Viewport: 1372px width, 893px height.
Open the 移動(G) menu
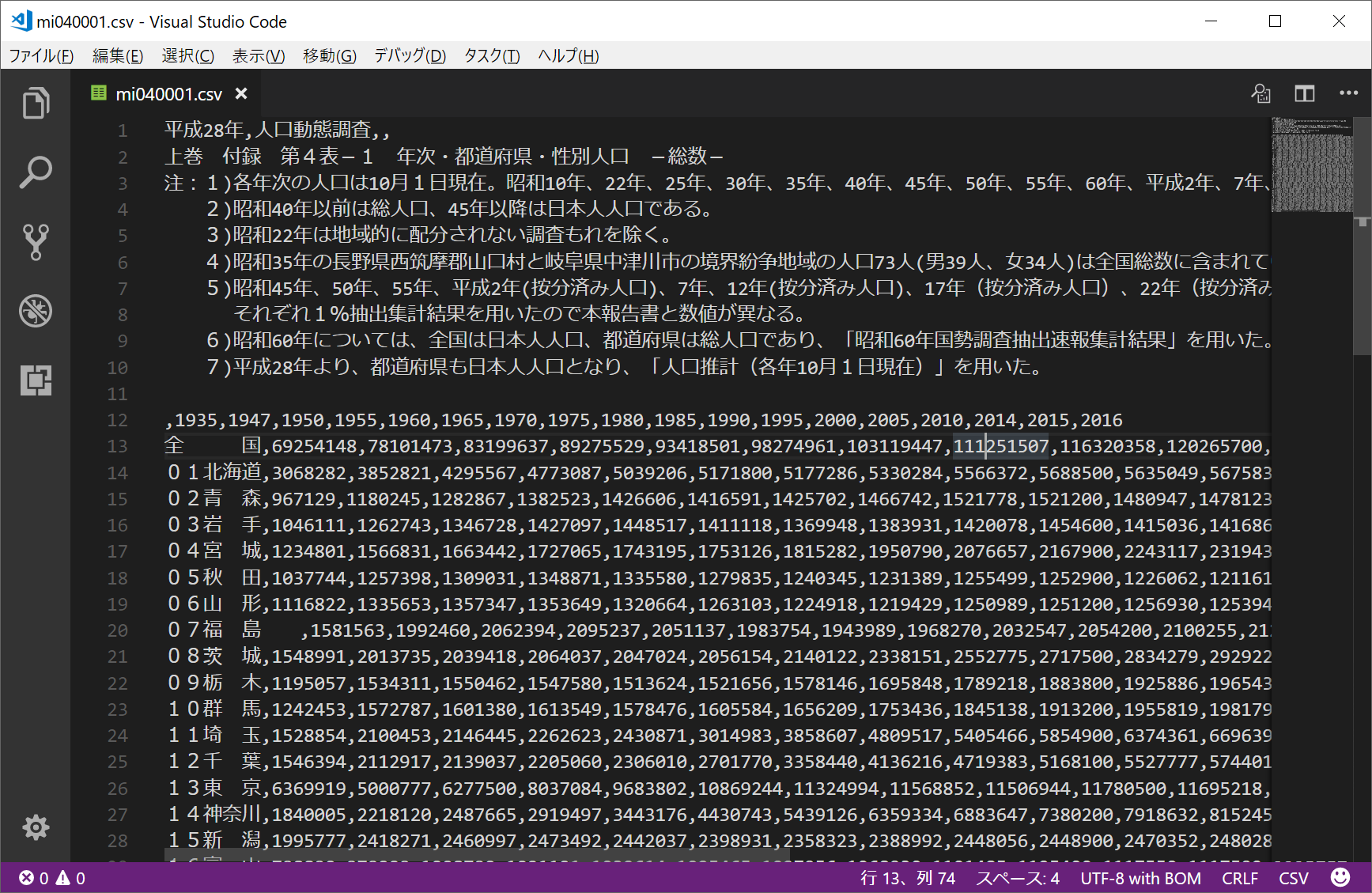tap(330, 56)
